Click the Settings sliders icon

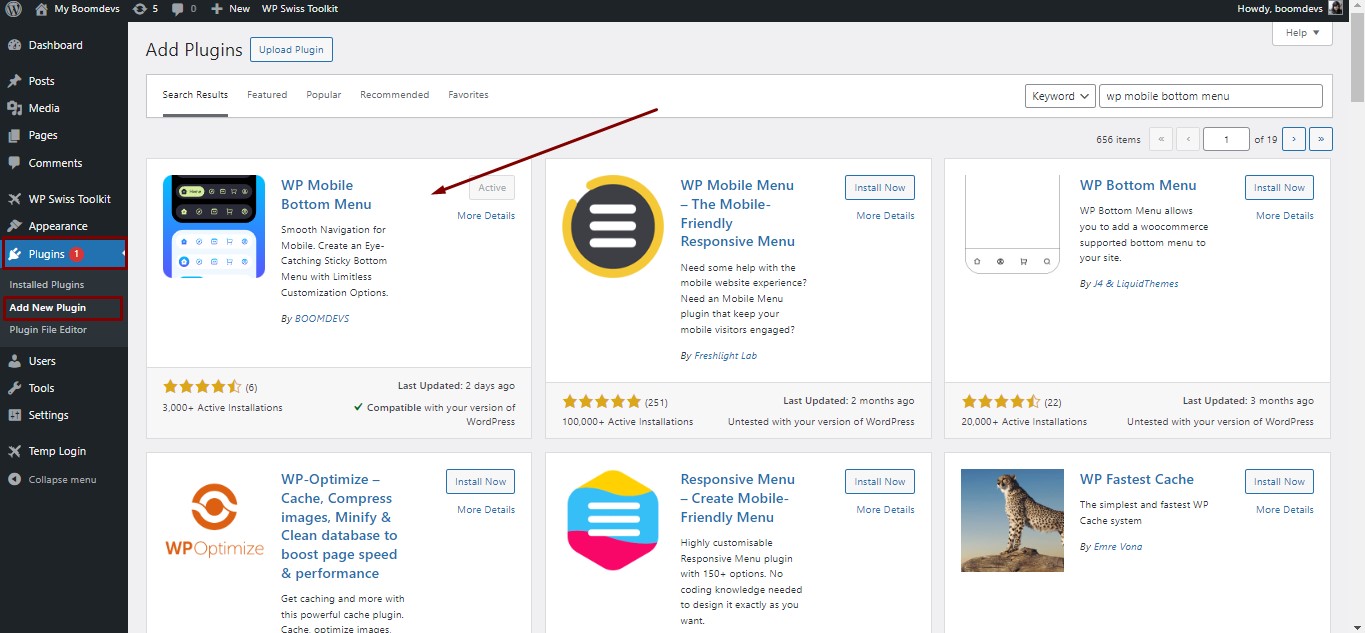(x=14, y=415)
